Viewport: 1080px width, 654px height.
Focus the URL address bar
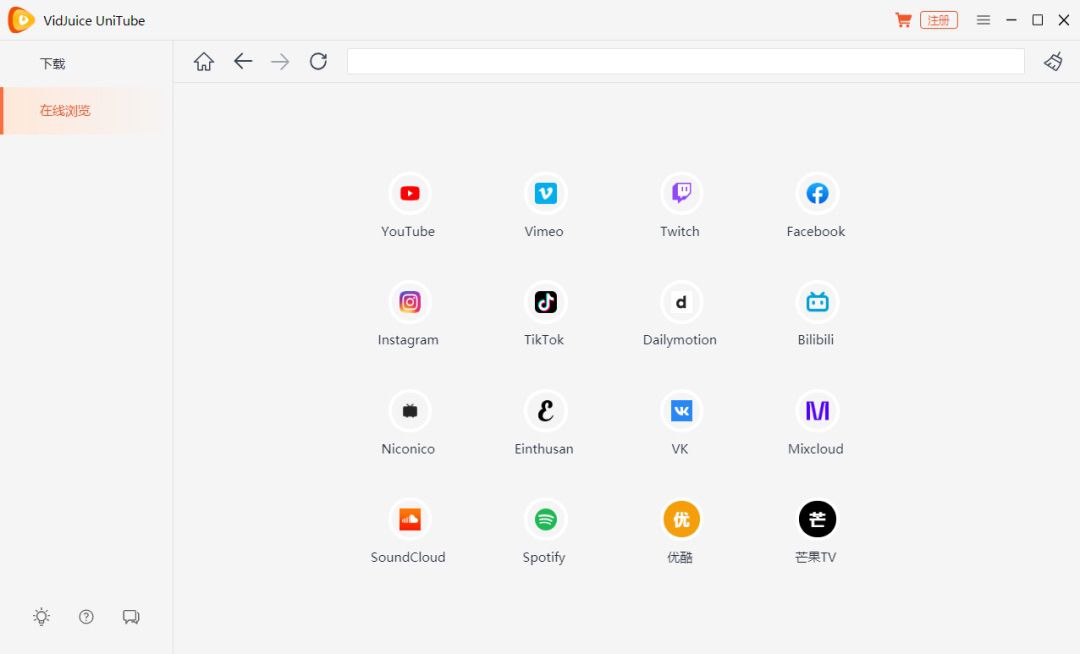coord(685,61)
